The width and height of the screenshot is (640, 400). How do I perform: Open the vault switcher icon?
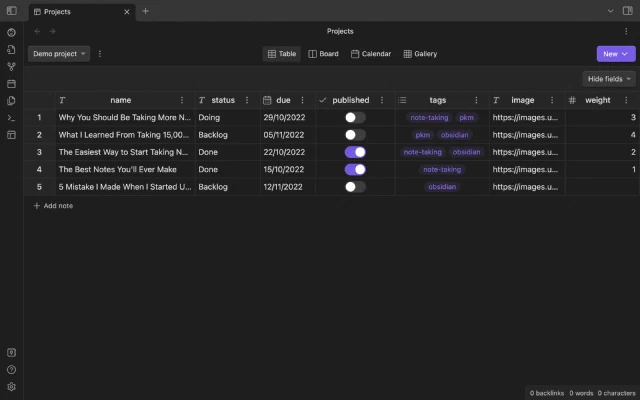pos(11,353)
